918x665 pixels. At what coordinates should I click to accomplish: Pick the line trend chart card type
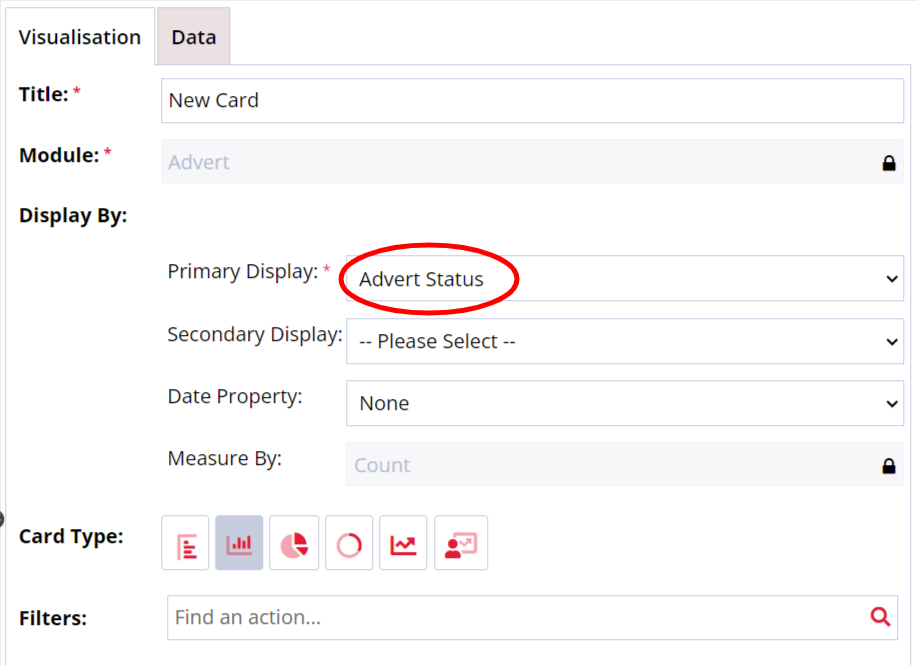pos(402,543)
